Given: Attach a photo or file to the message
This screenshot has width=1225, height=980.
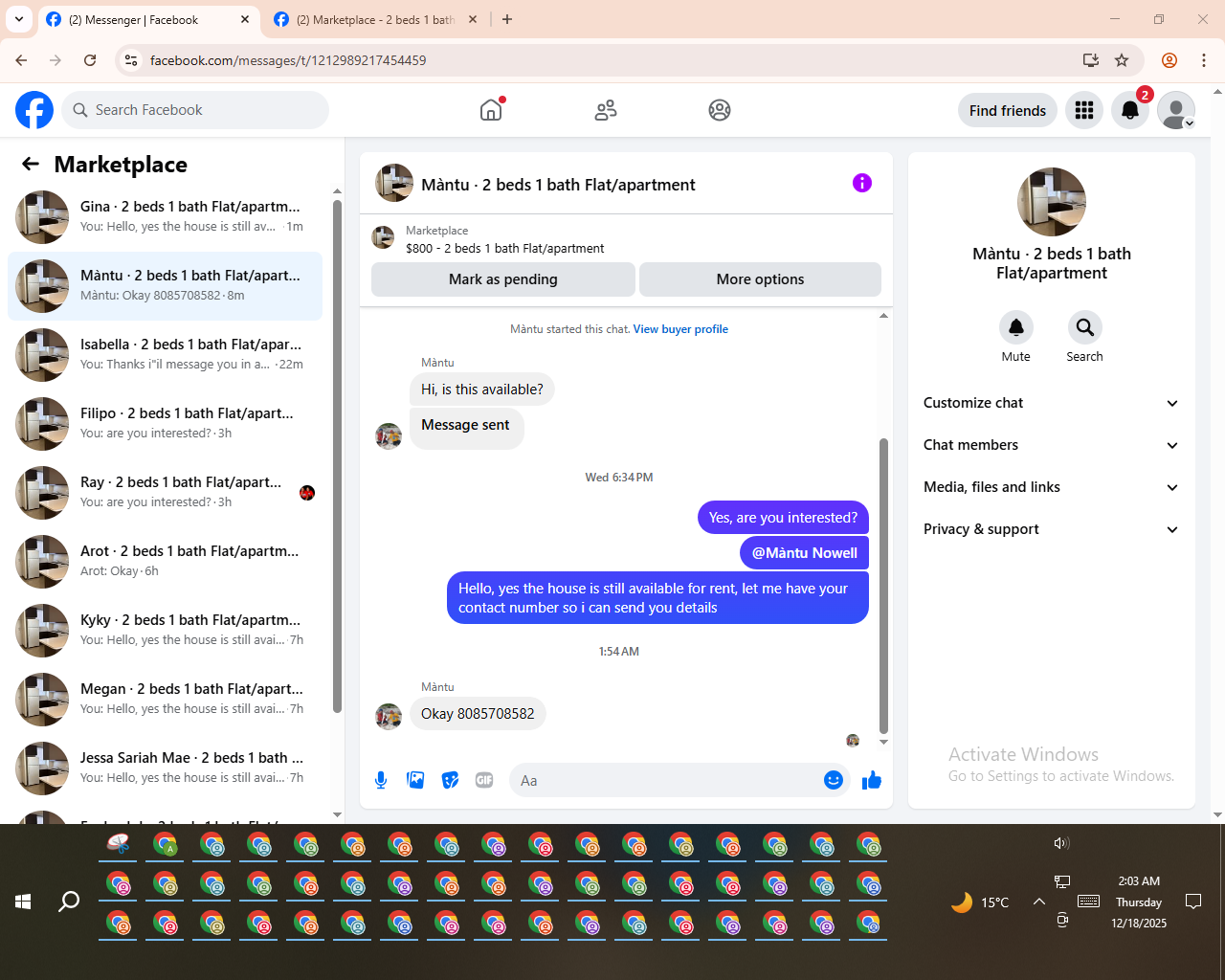Looking at the screenshot, I should coord(415,780).
